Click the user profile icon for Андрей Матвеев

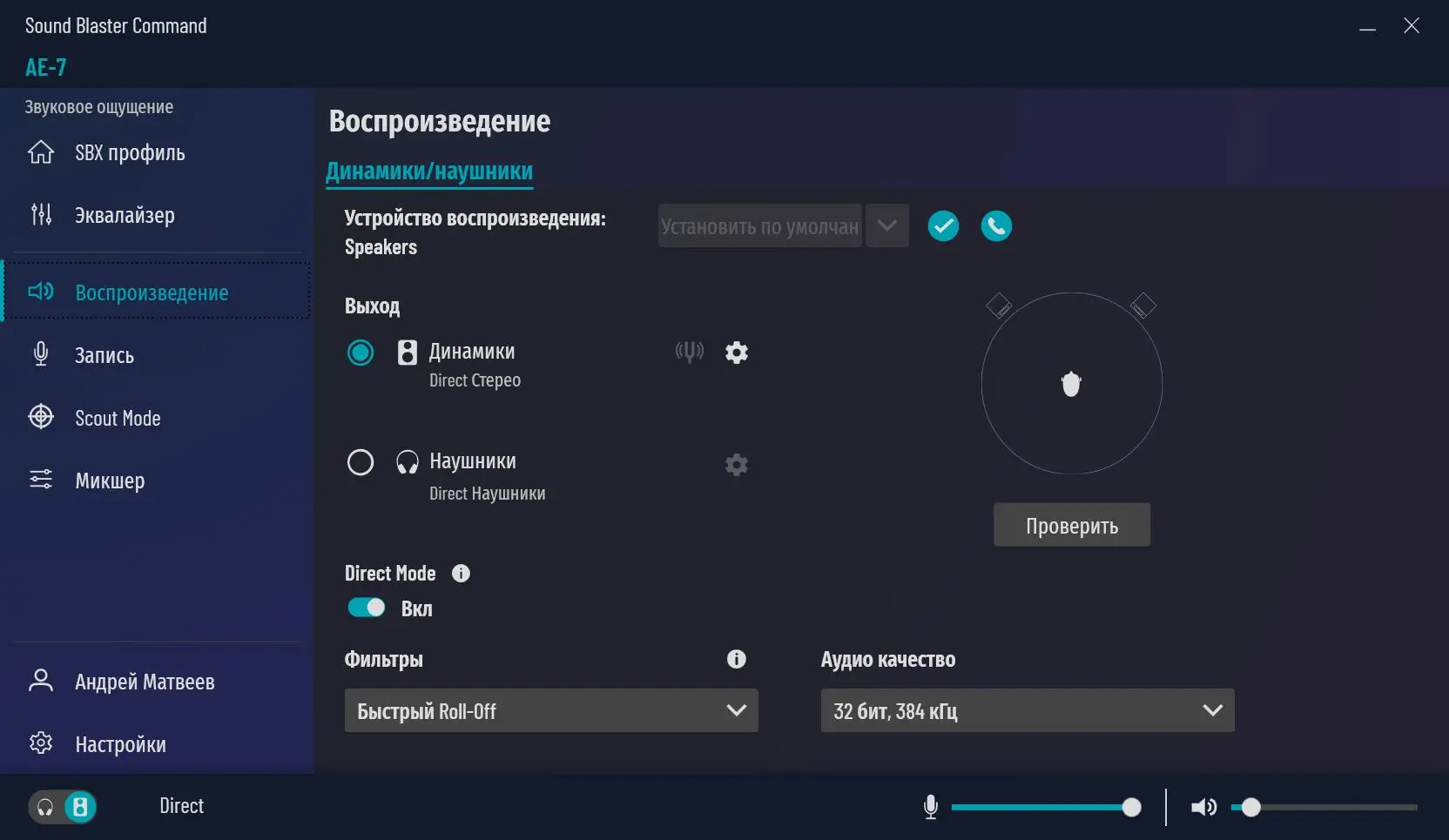click(41, 681)
